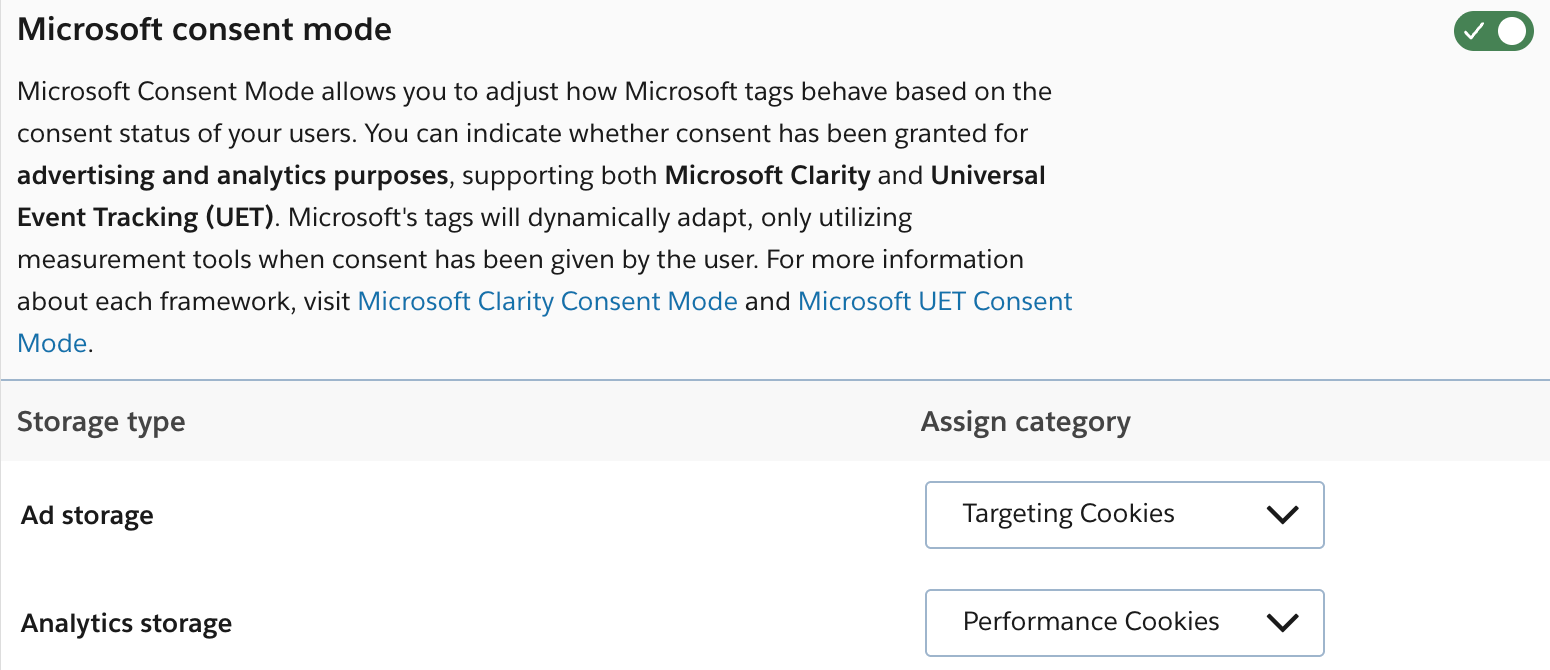Disable the Microsoft consent mode toggle
1550x670 pixels.
click(x=1493, y=31)
